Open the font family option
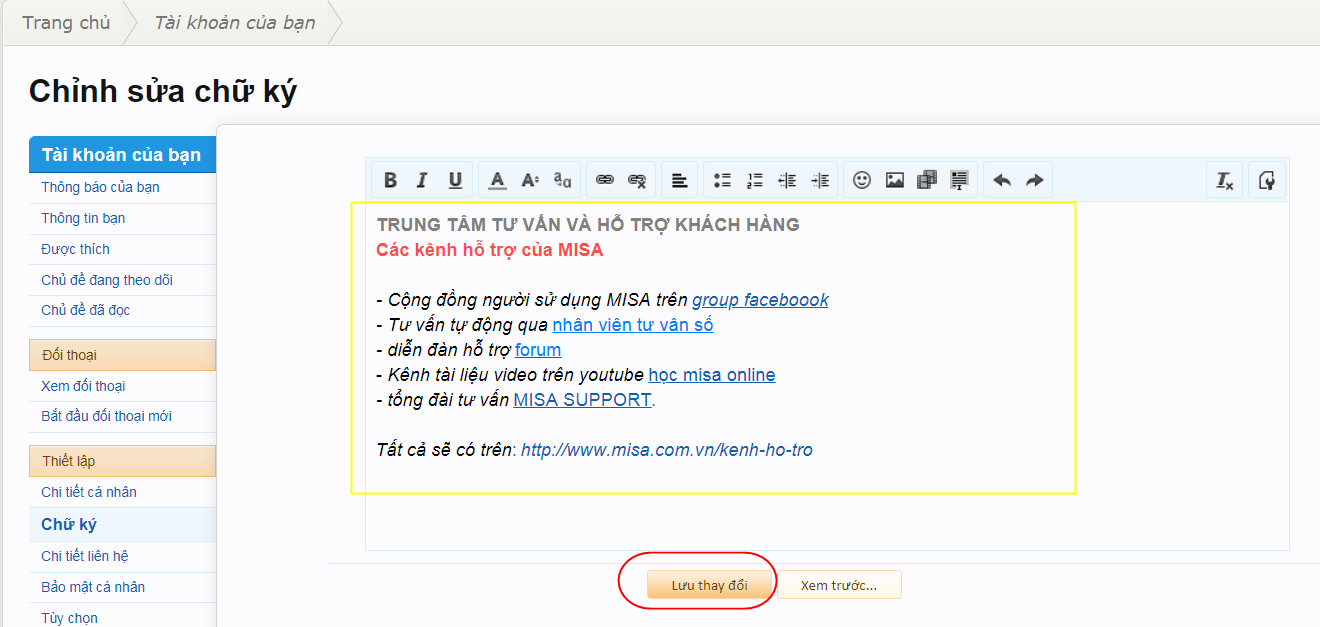The width and height of the screenshot is (1320, 627). click(563, 180)
